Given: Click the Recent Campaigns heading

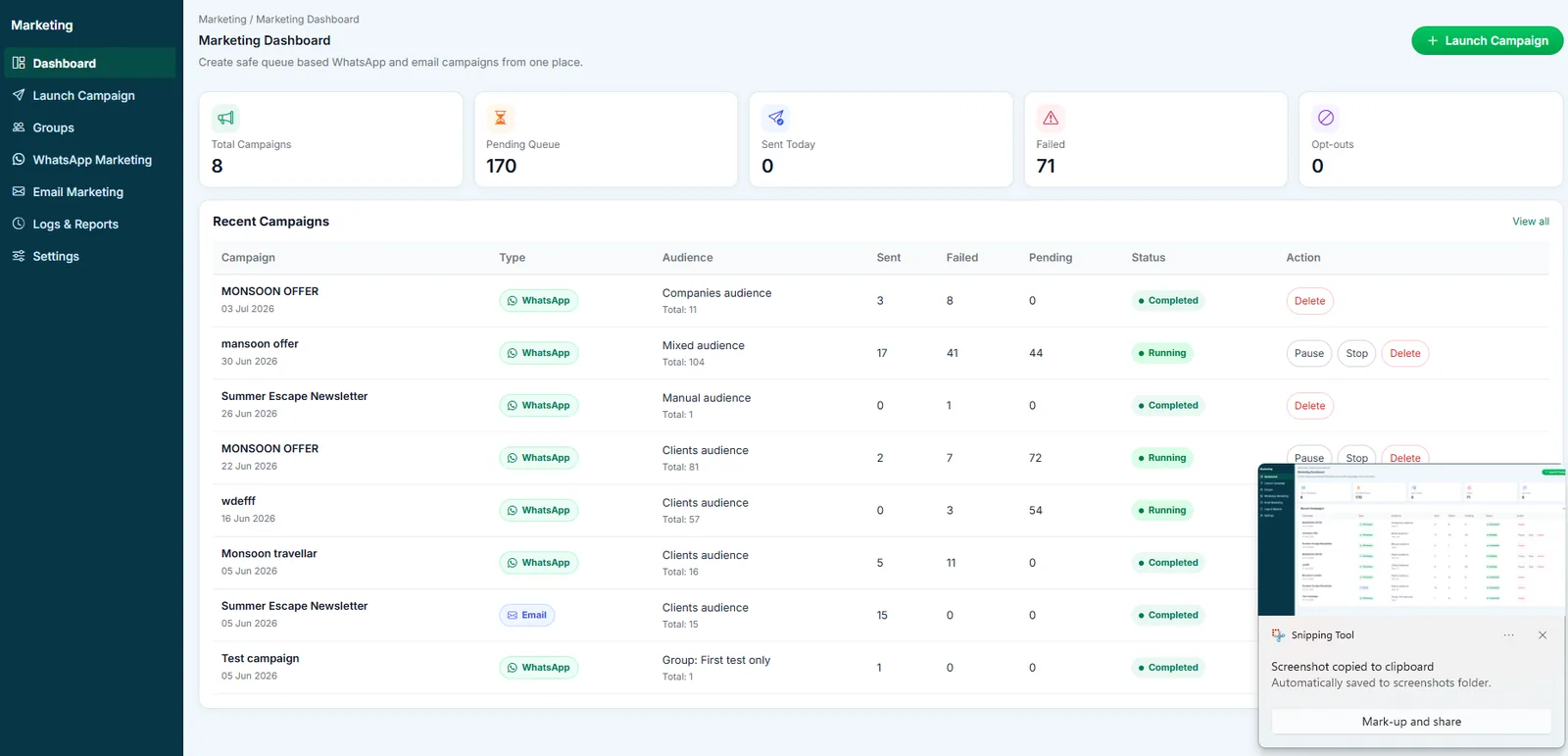Looking at the screenshot, I should [271, 222].
